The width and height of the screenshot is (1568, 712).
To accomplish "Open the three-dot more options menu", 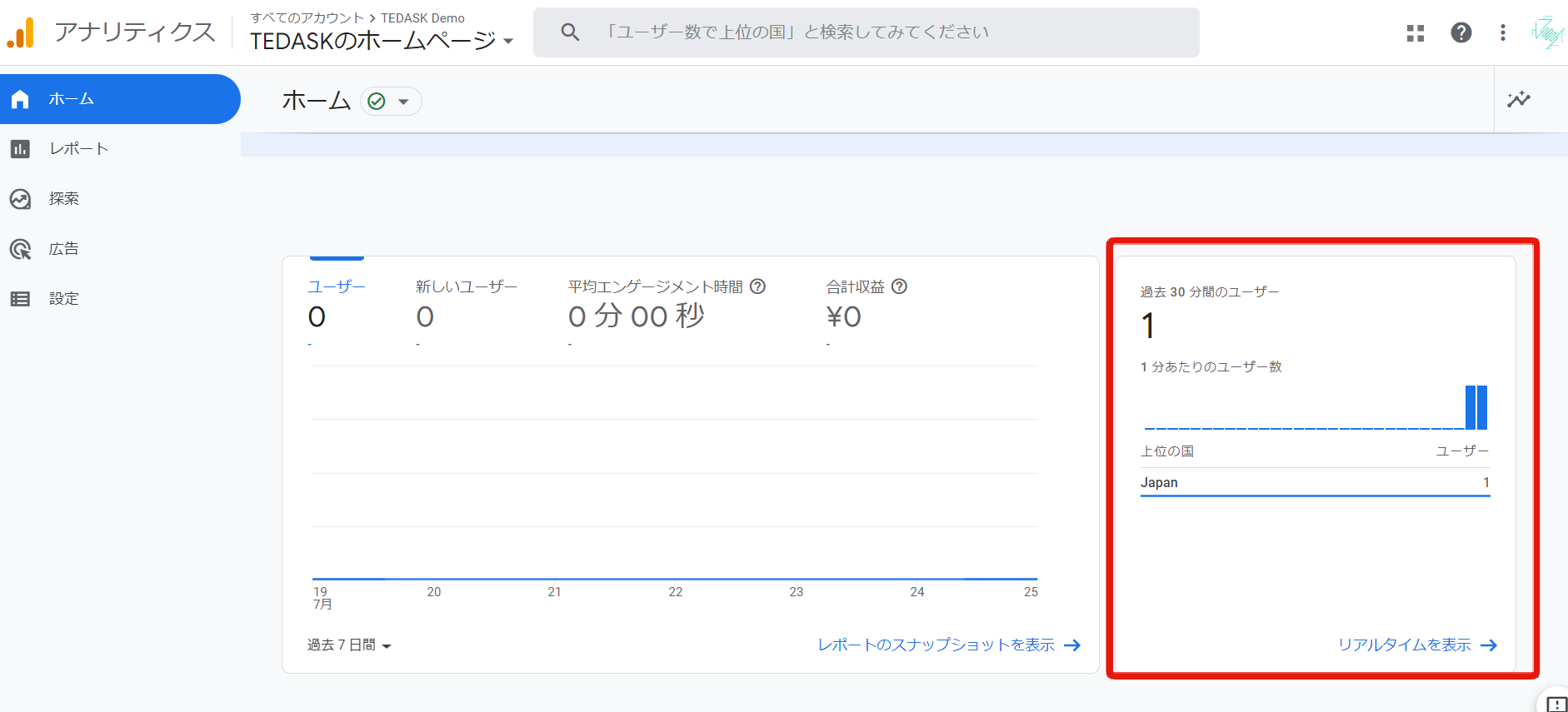I will [1502, 32].
